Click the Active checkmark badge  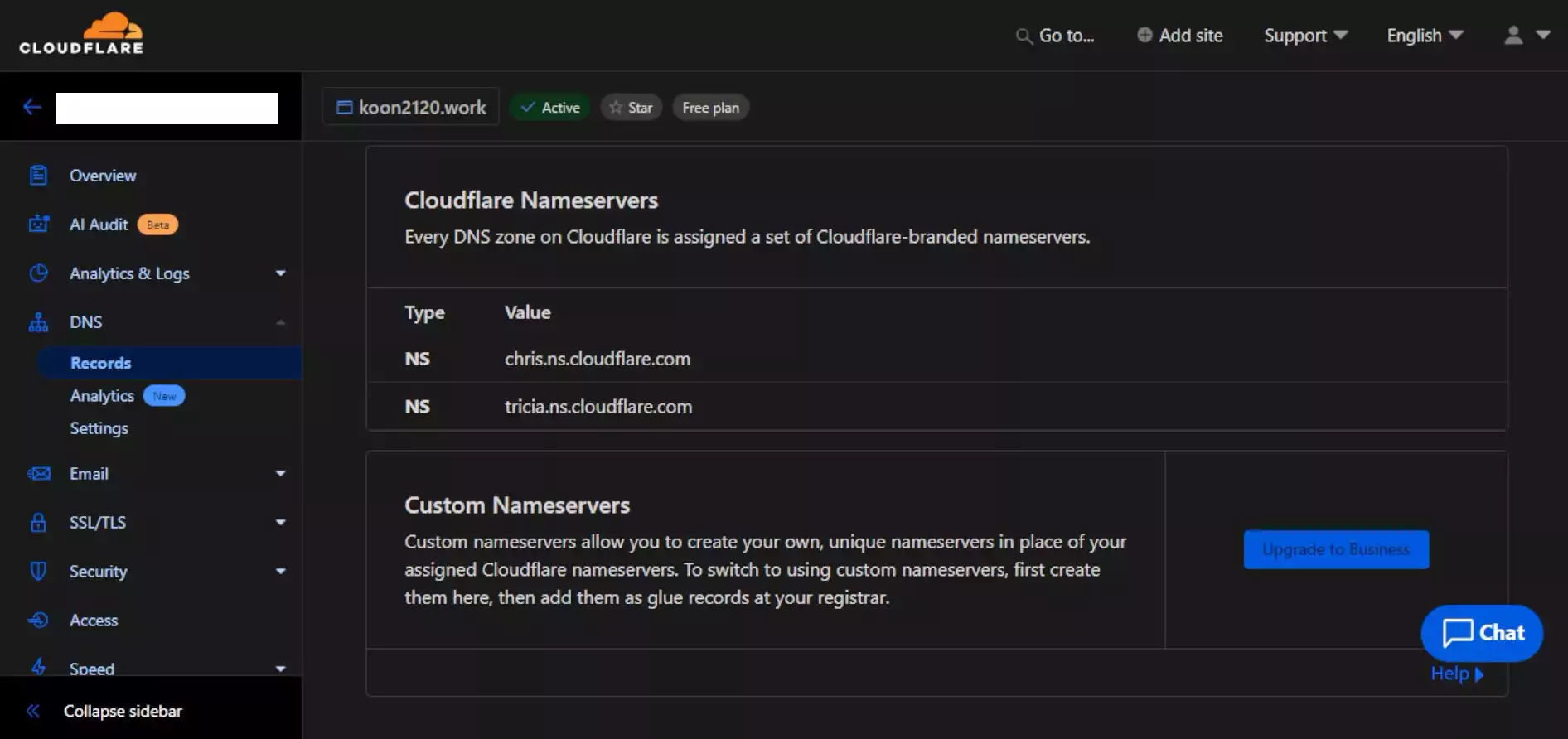(549, 108)
